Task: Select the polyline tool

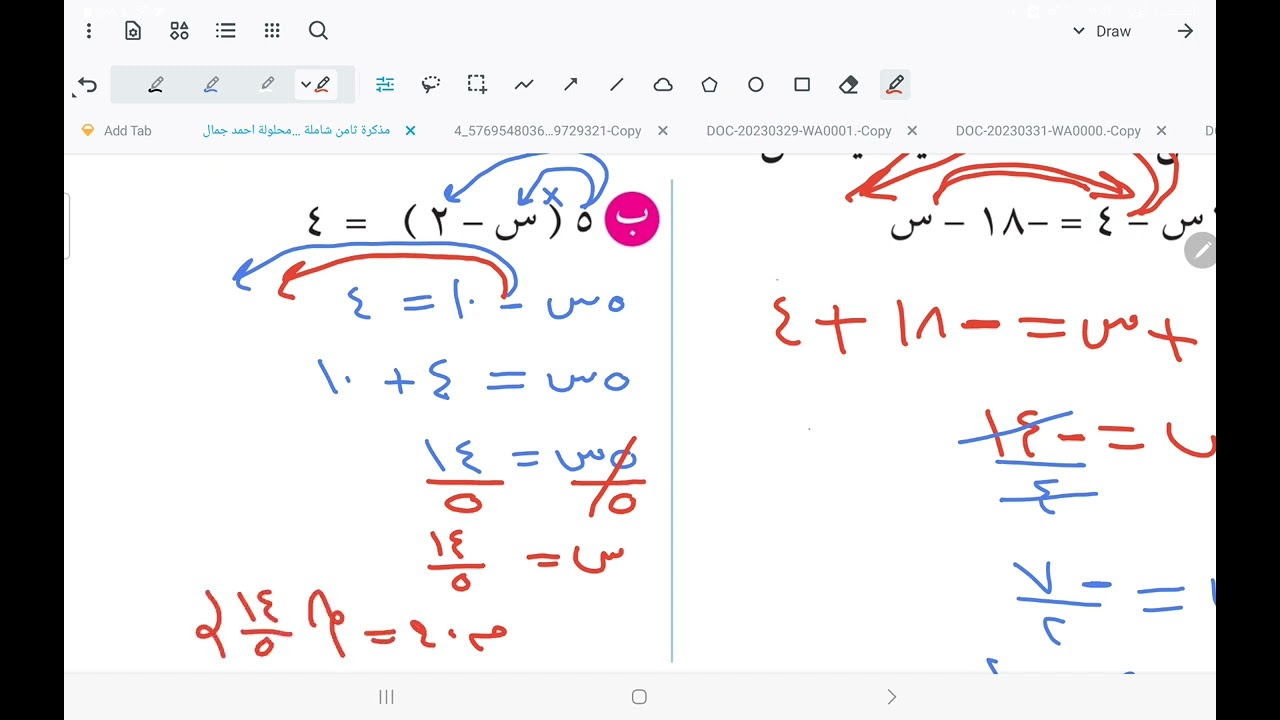Action: [x=524, y=85]
